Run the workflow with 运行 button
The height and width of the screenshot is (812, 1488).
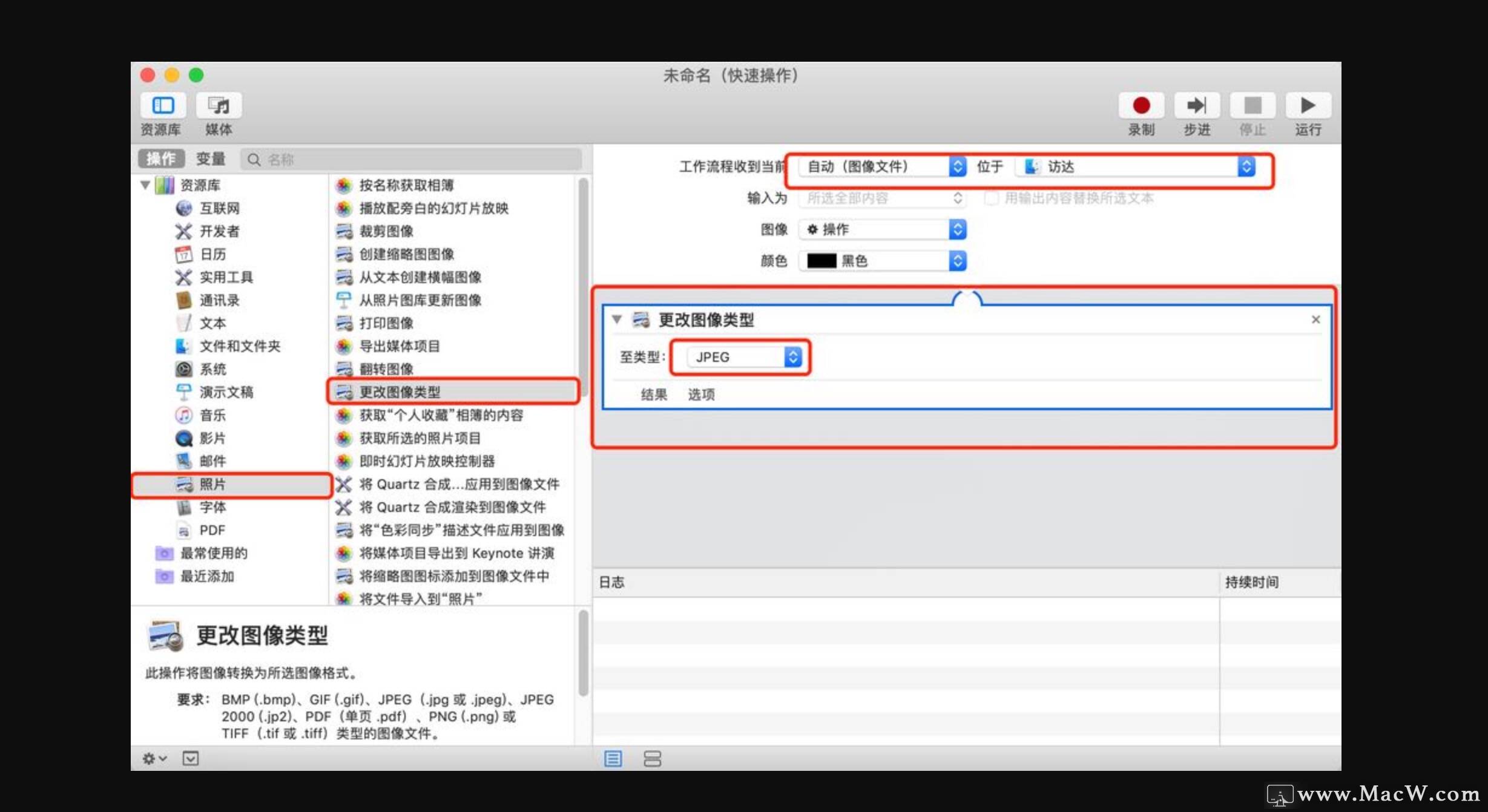pyautogui.click(x=1308, y=106)
